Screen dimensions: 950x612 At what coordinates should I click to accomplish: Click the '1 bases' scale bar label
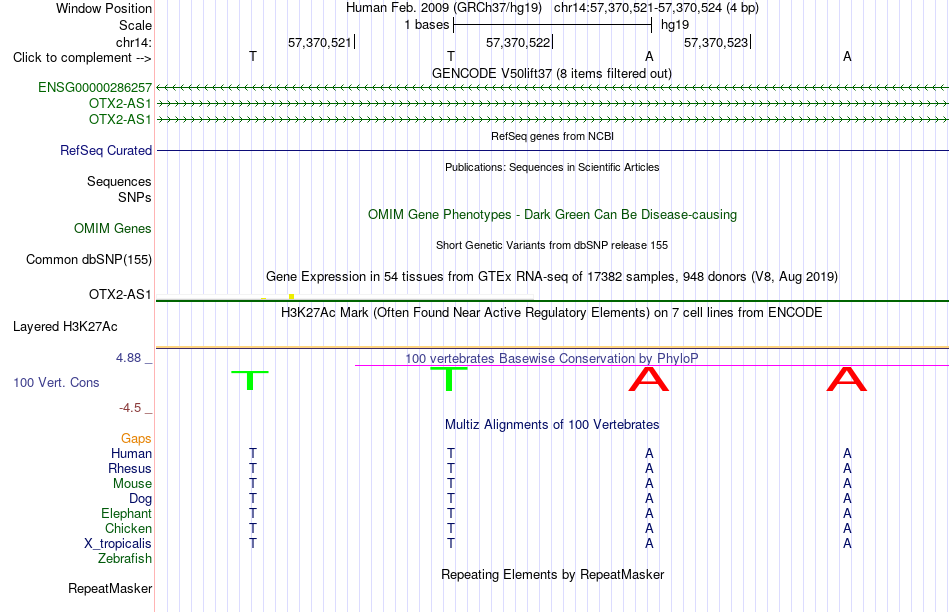427,25
